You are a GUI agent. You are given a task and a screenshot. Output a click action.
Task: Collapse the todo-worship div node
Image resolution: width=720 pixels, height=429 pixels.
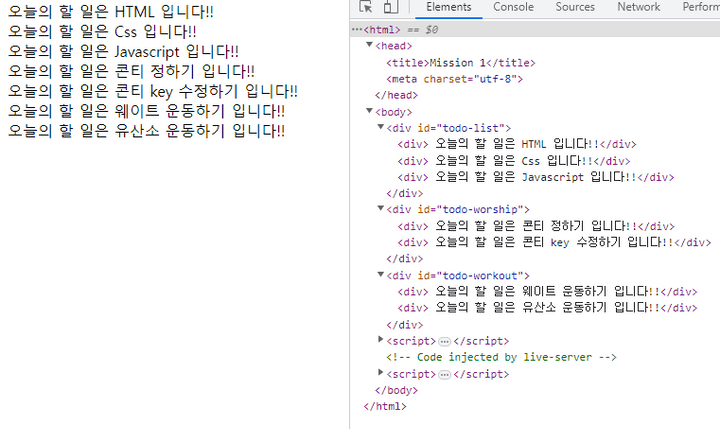tap(380, 209)
